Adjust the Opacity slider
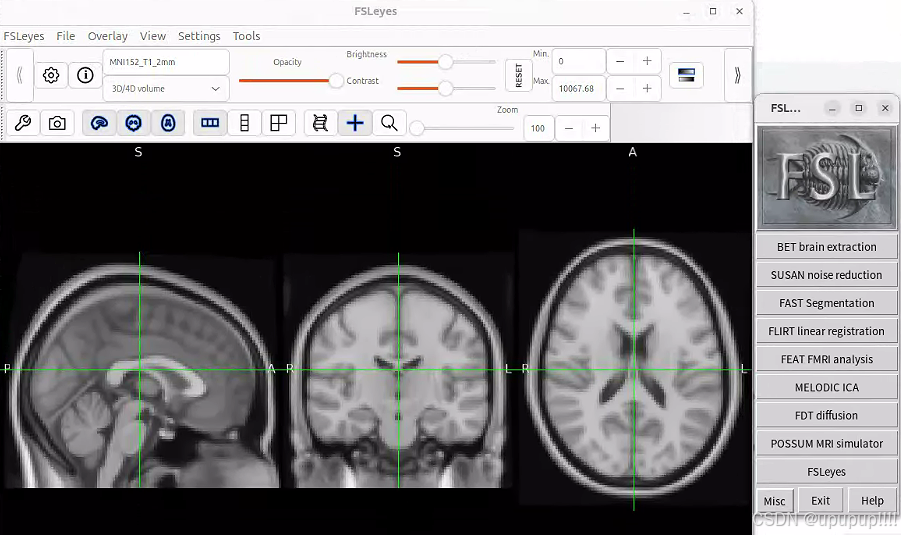The width and height of the screenshot is (901, 535). [291, 81]
